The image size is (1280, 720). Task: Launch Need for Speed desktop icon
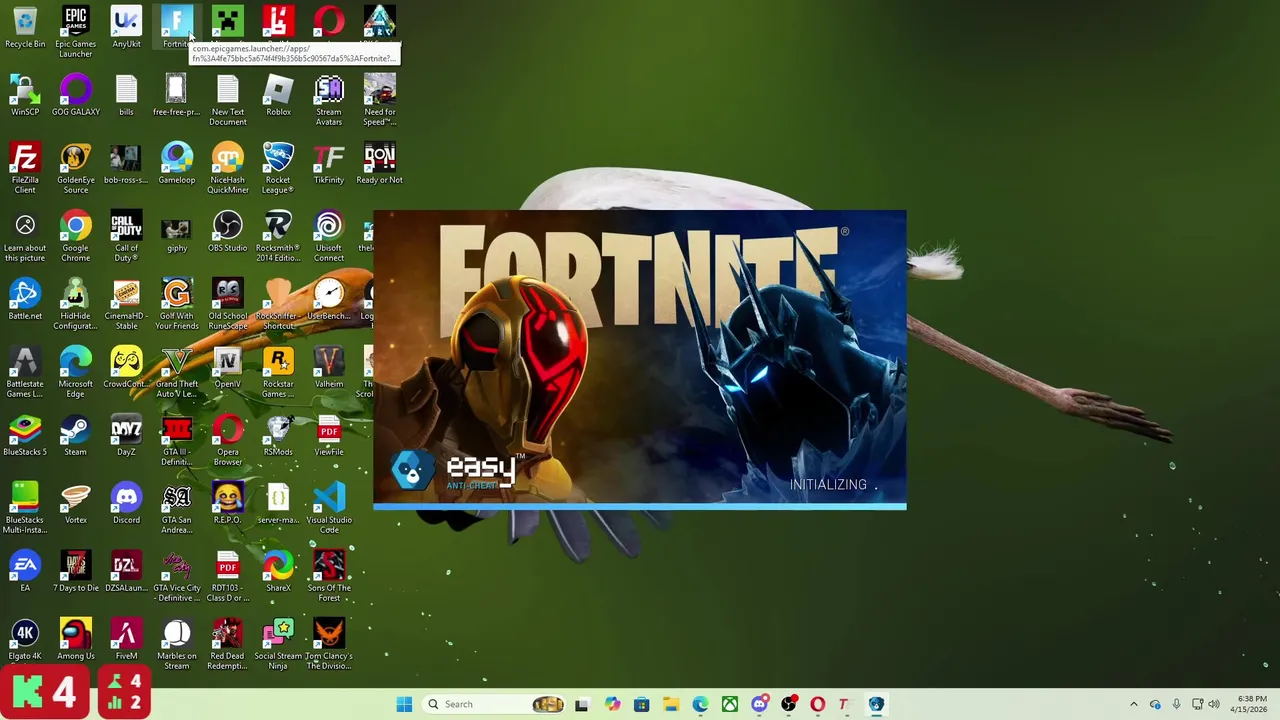(x=380, y=100)
